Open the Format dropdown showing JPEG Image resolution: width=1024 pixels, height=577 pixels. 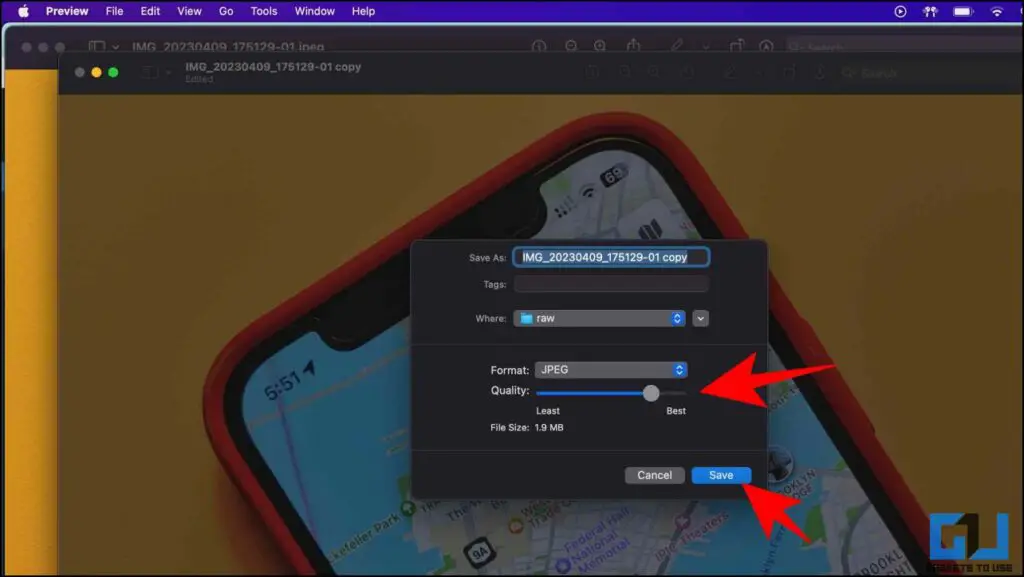click(611, 370)
